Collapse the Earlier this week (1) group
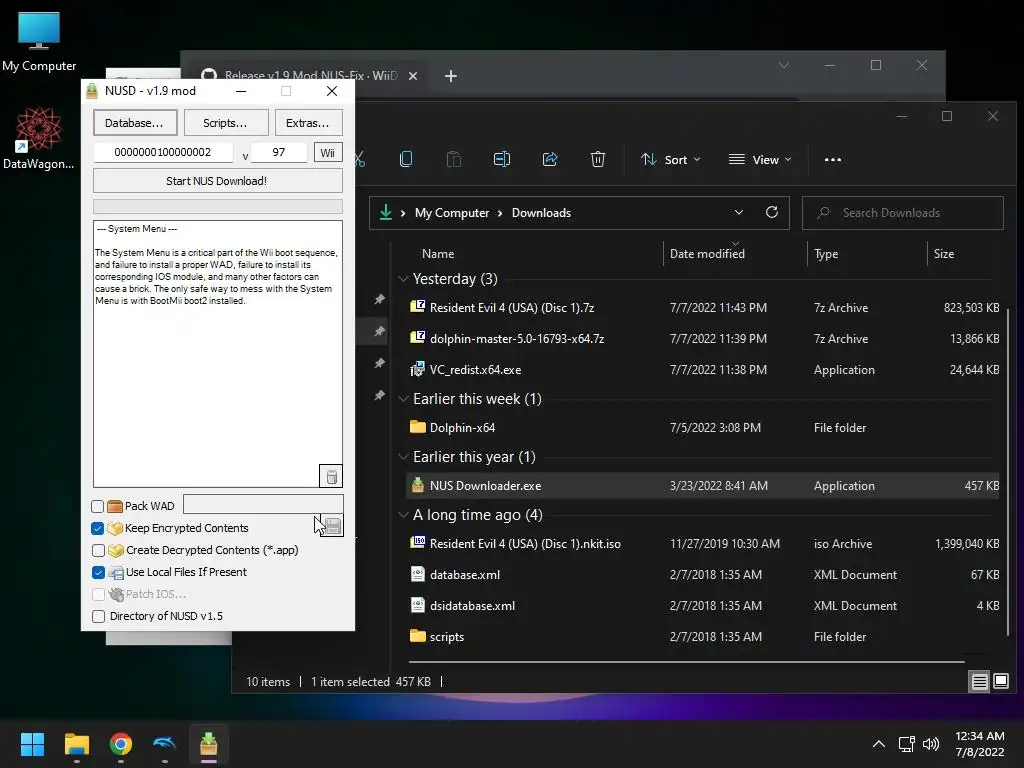The width and height of the screenshot is (1024, 768). coord(403,399)
